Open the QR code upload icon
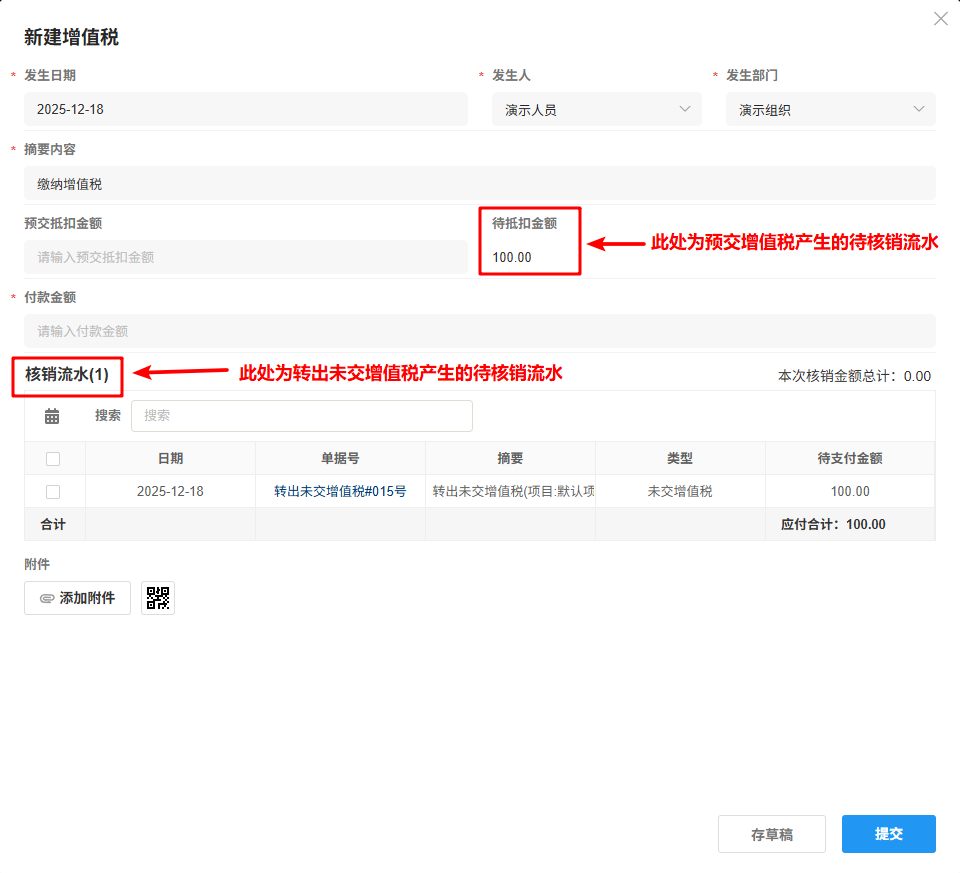The height and width of the screenshot is (873, 960). (x=158, y=598)
